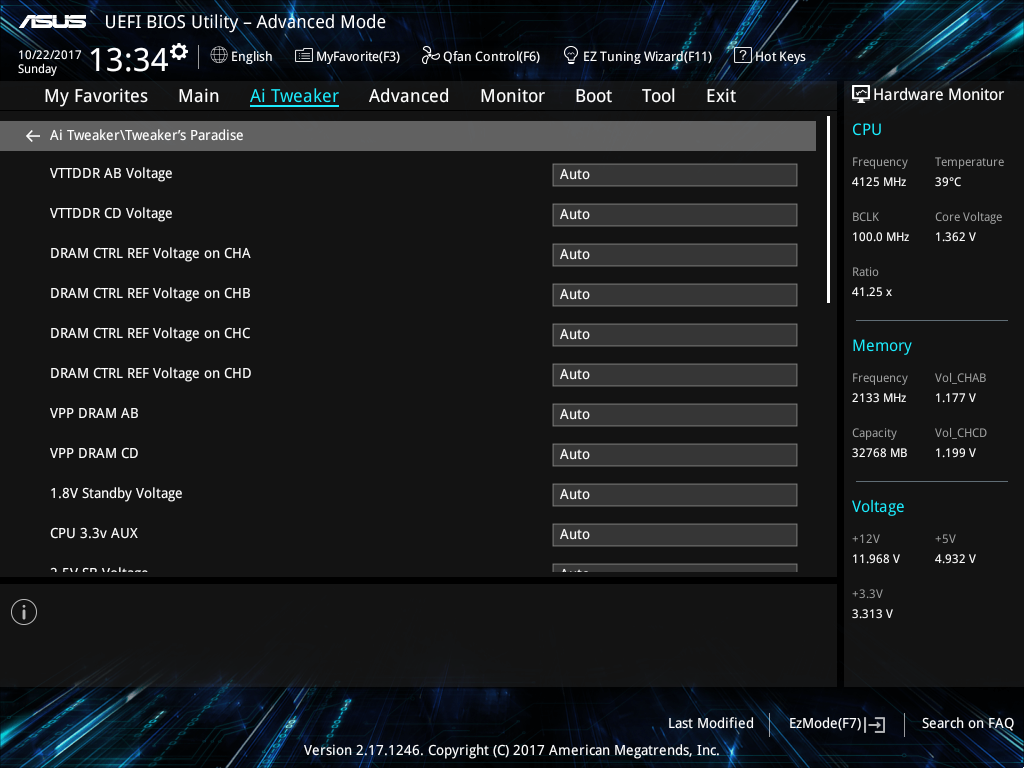
Task: Open Qfan Control(F6) text button
Action: 491,57
